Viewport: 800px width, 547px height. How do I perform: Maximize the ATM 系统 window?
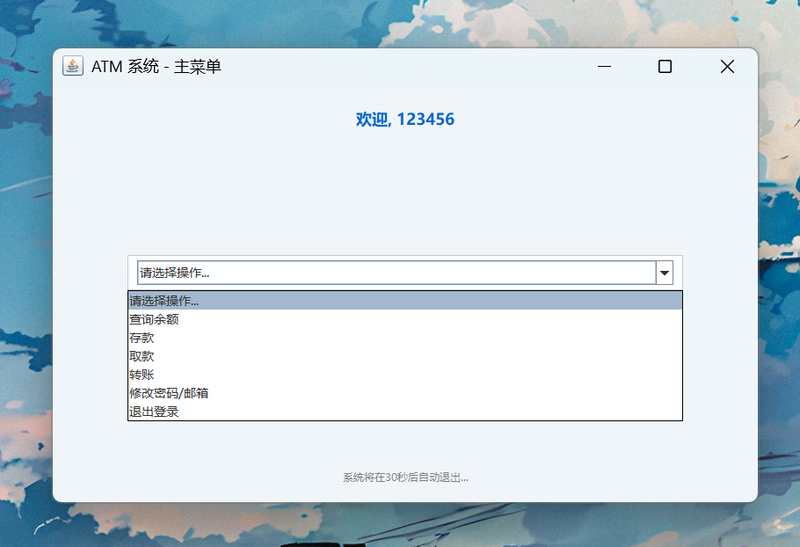tap(665, 66)
